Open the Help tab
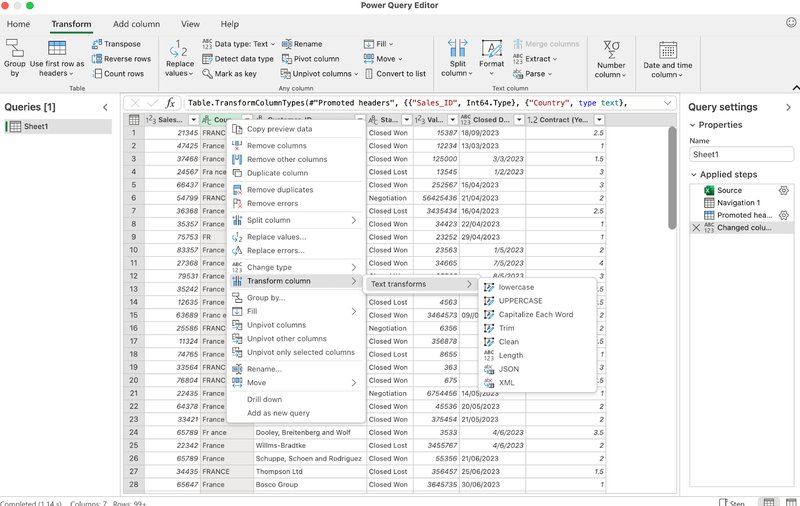This screenshot has width=800, height=506. 230,24
